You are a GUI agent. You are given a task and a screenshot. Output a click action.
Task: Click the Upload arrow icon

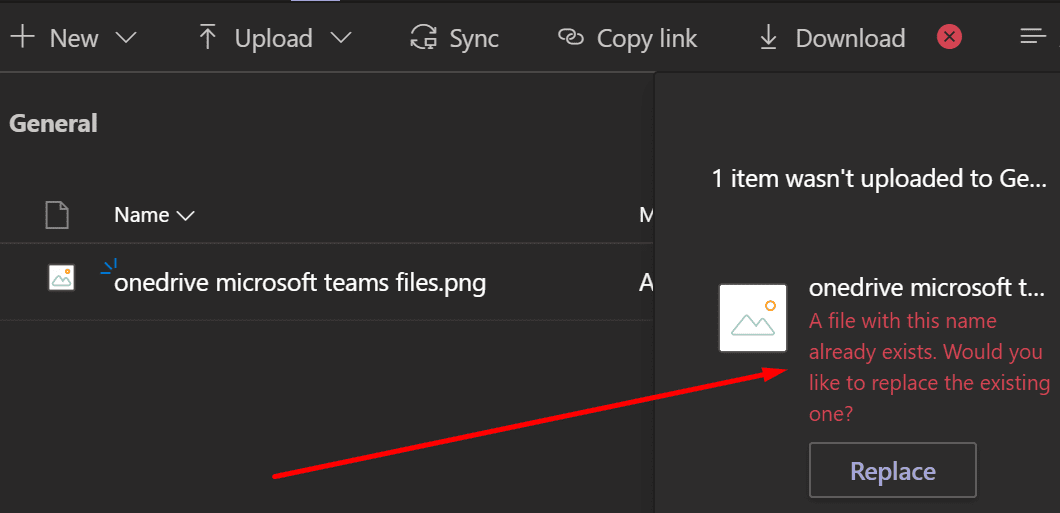click(208, 37)
